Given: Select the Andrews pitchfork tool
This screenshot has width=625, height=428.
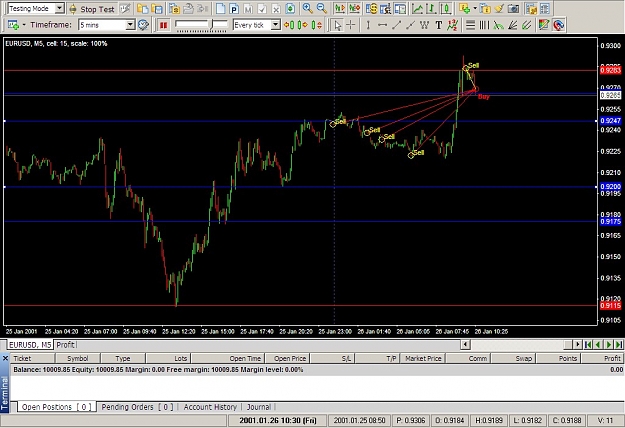Looking at the screenshot, I should 527,25.
